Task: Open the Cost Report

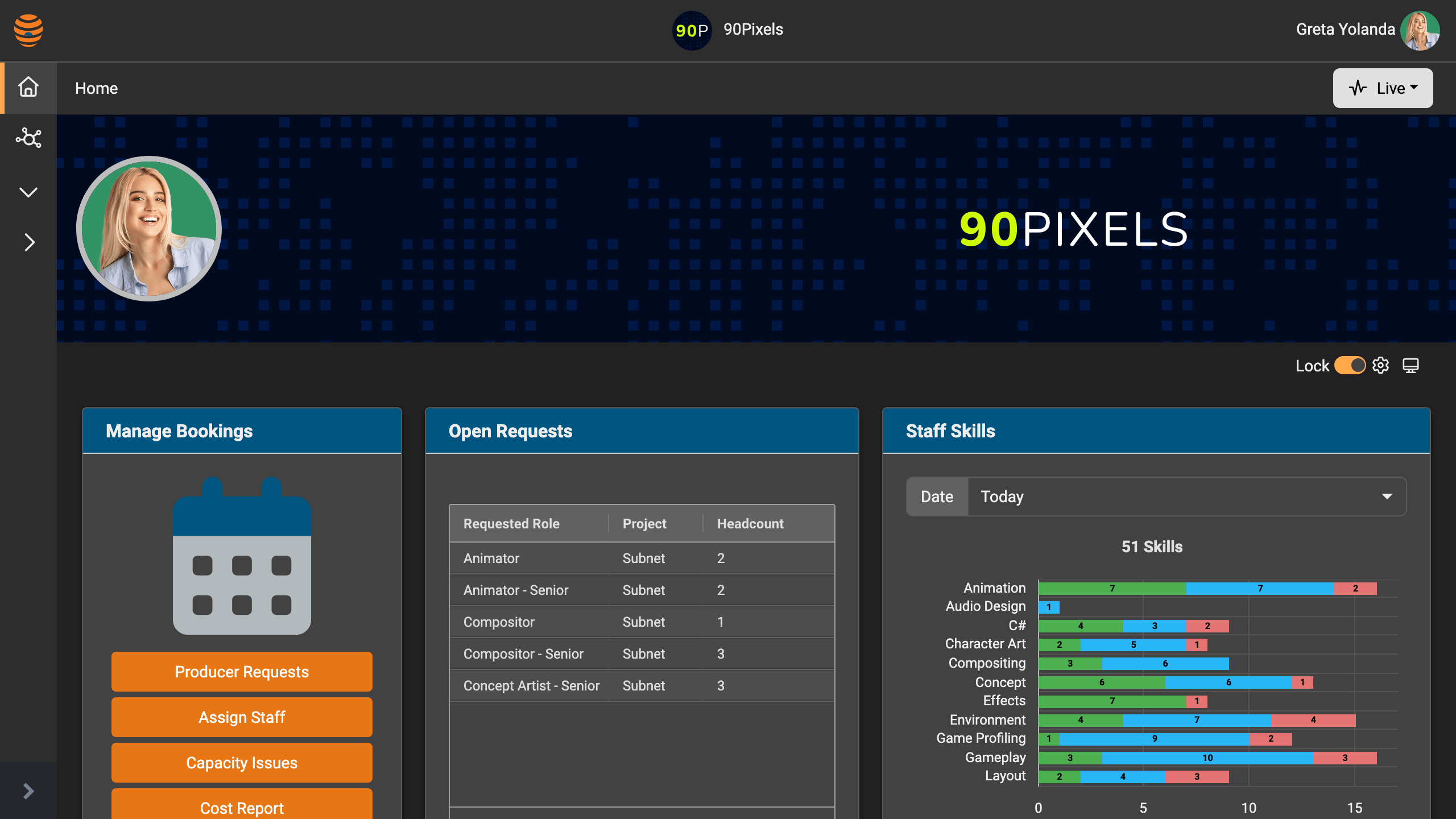Action: point(242,805)
